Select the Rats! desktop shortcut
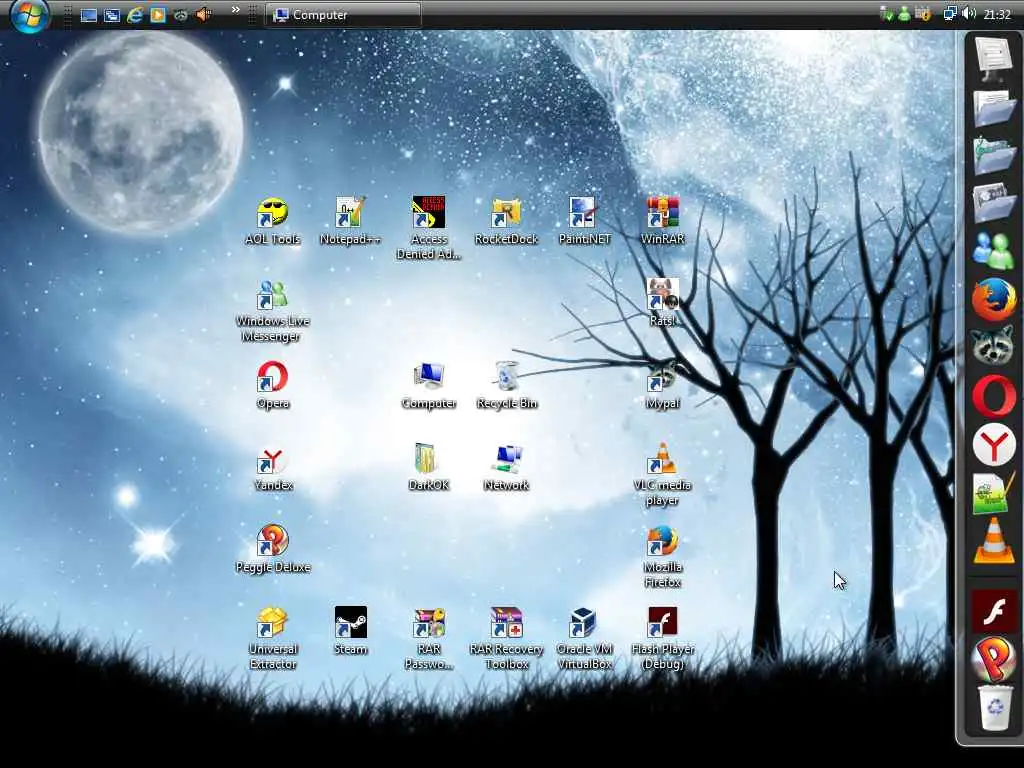1024x768 pixels. [662, 303]
